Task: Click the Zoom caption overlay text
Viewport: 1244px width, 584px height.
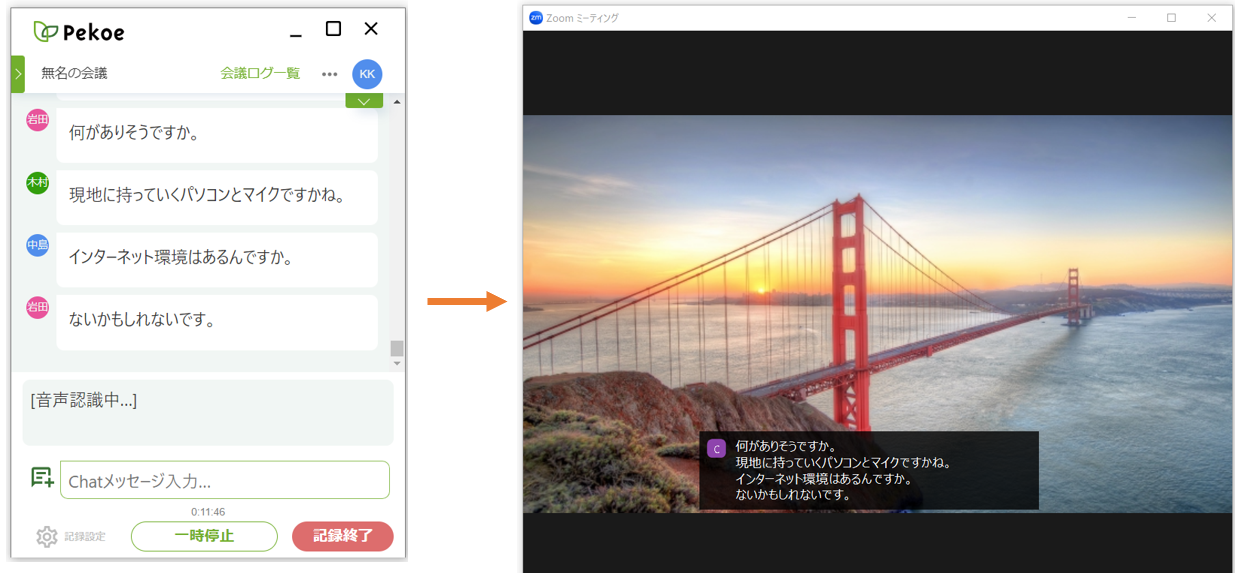Action: (x=842, y=470)
